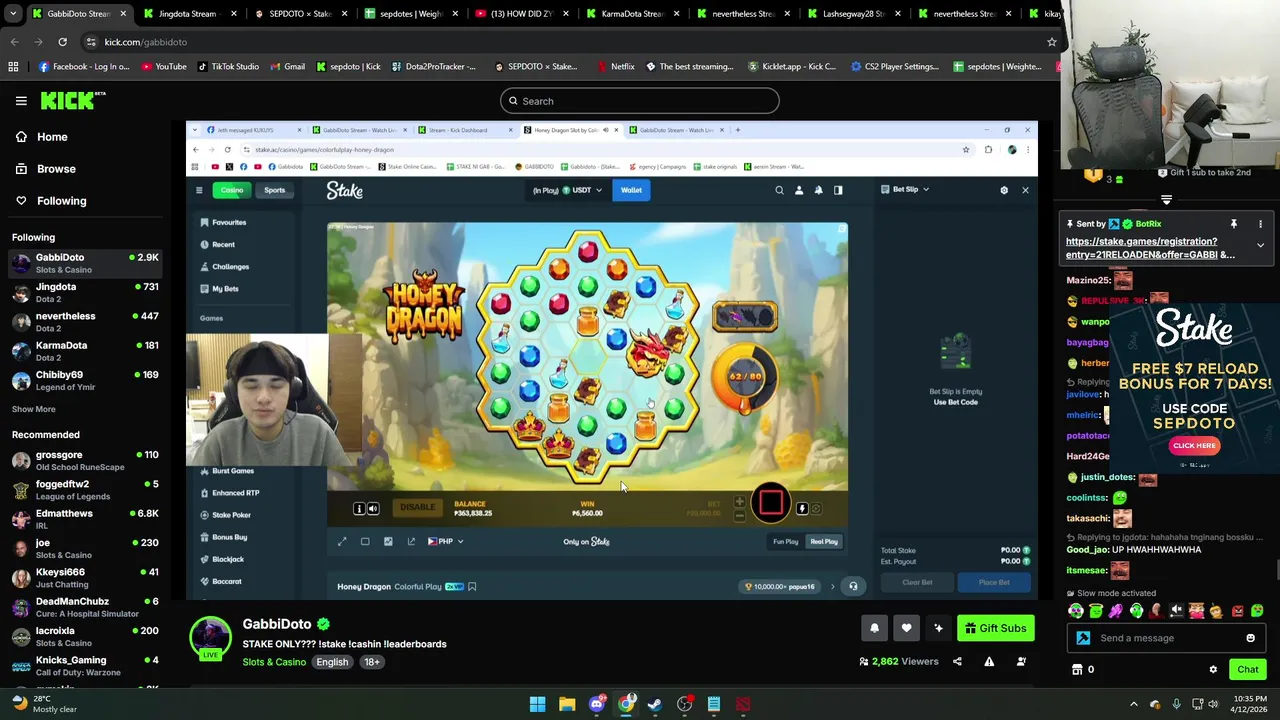Follow the channel with the heart icon
The image size is (1280, 720).
point(906,628)
